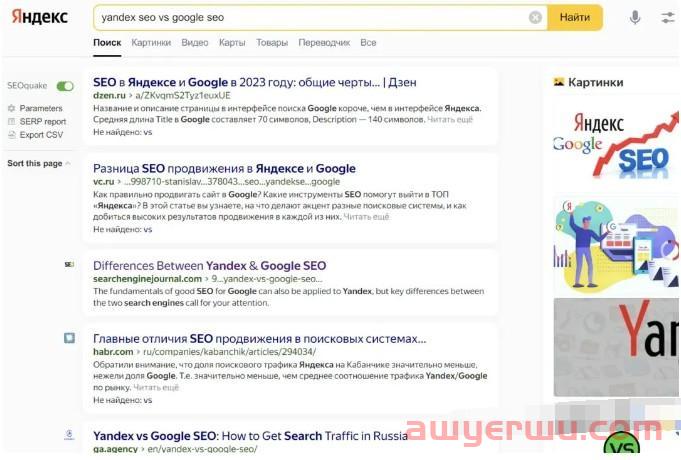Clear the search query with the X icon
681x460 pixels.
pyautogui.click(x=535, y=17)
